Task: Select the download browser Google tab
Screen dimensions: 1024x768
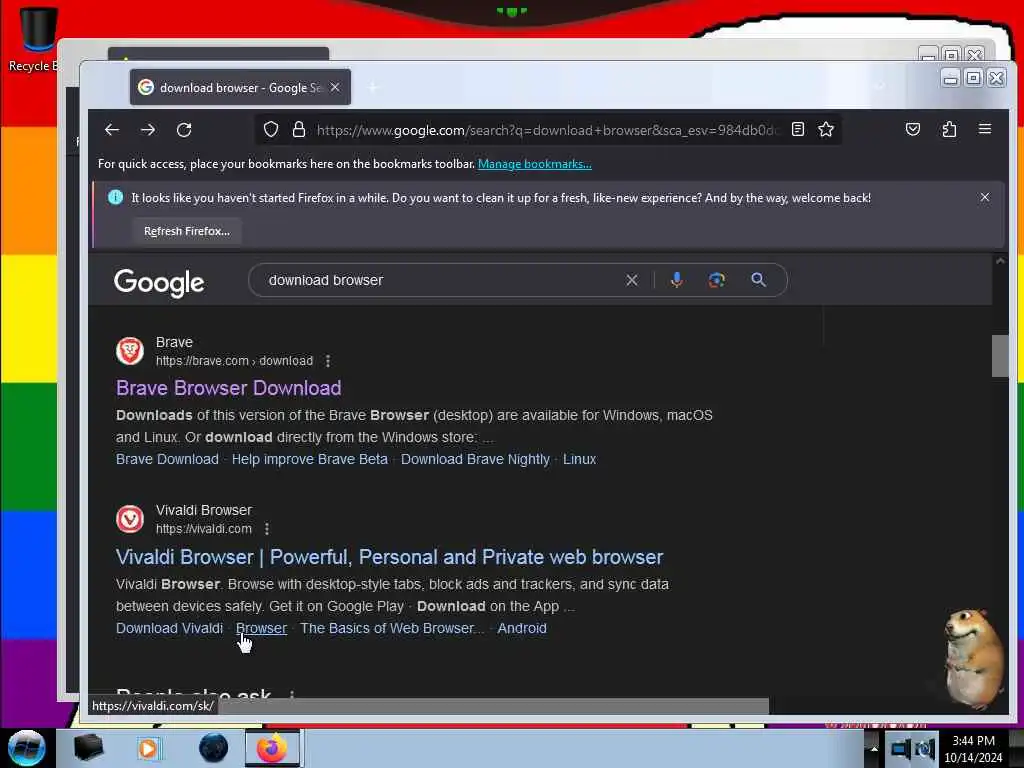Action: click(x=240, y=88)
